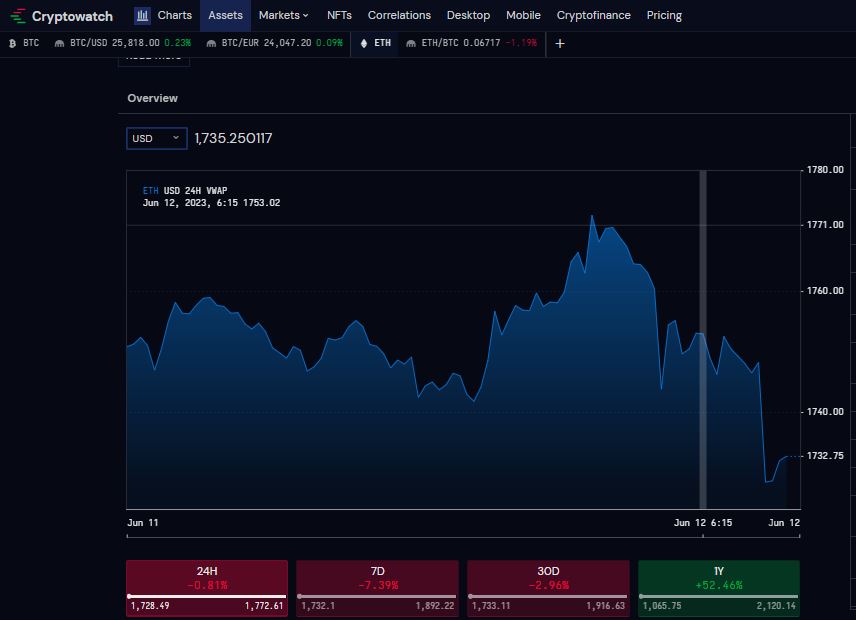Click the Jun 11 date label
Viewport: 856px width, 620px height.
click(x=143, y=523)
